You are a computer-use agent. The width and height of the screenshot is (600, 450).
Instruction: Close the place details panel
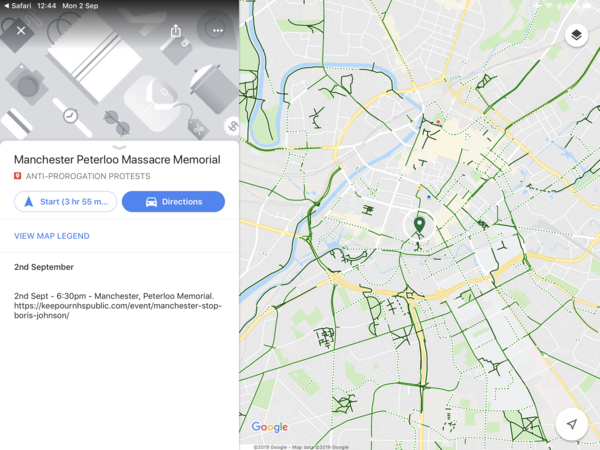coord(21,30)
